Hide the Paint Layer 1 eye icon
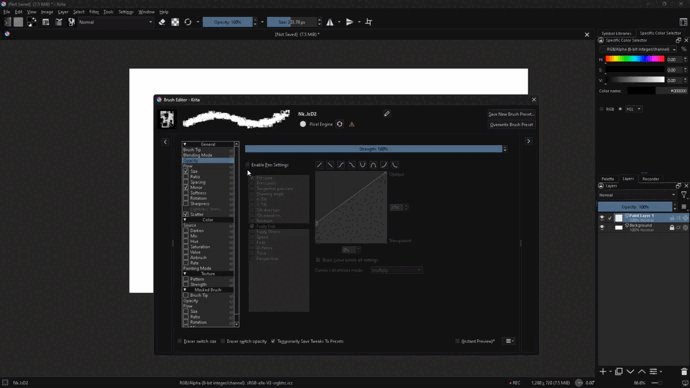This screenshot has width=690, height=388. click(x=602, y=218)
